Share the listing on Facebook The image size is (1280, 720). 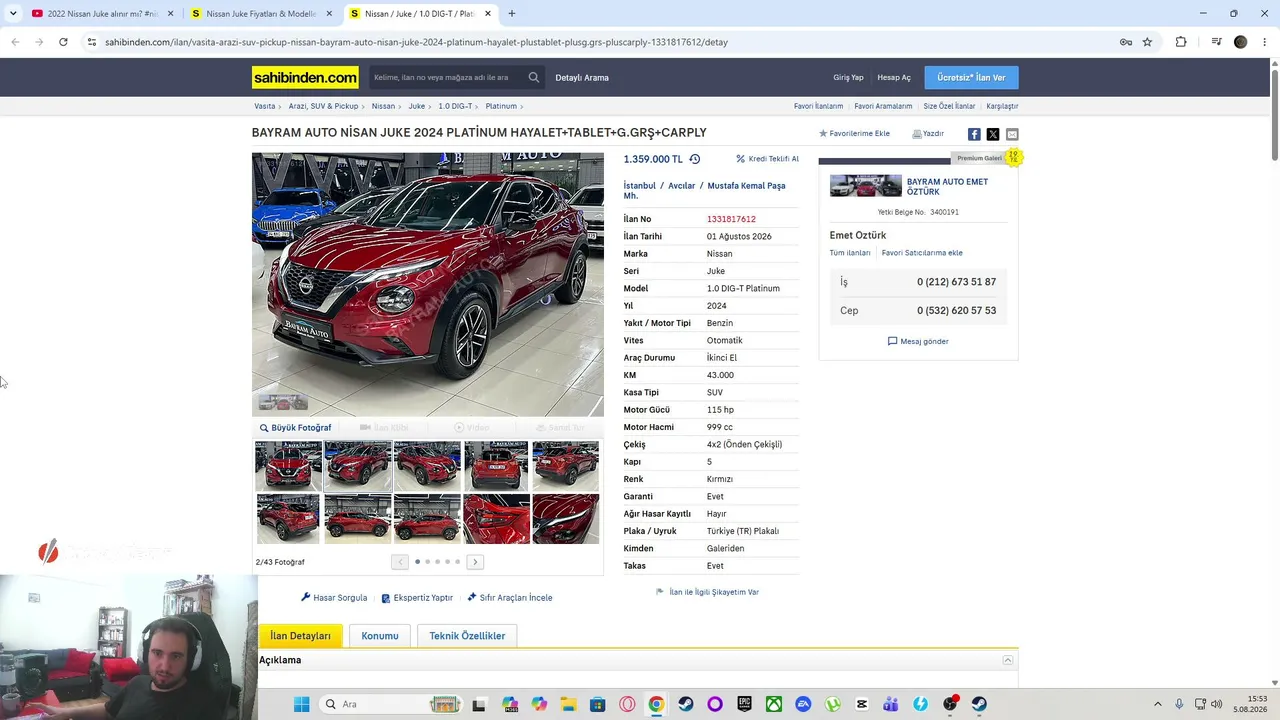[x=974, y=134]
